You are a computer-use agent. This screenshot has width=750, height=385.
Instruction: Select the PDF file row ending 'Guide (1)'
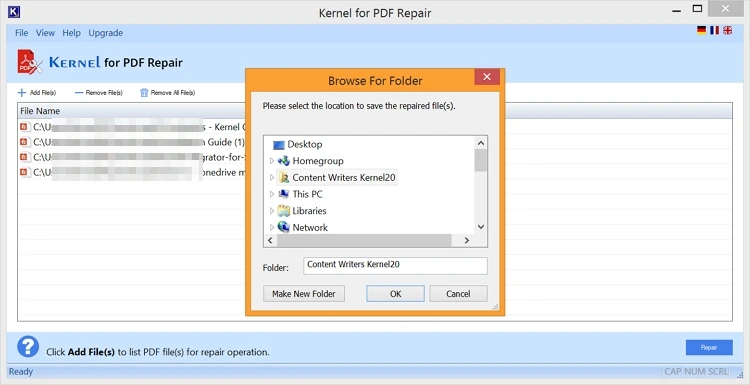132,142
